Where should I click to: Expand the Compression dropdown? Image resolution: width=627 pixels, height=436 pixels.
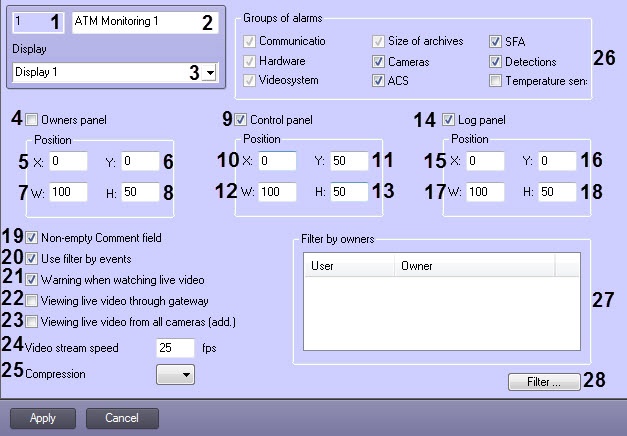point(176,374)
